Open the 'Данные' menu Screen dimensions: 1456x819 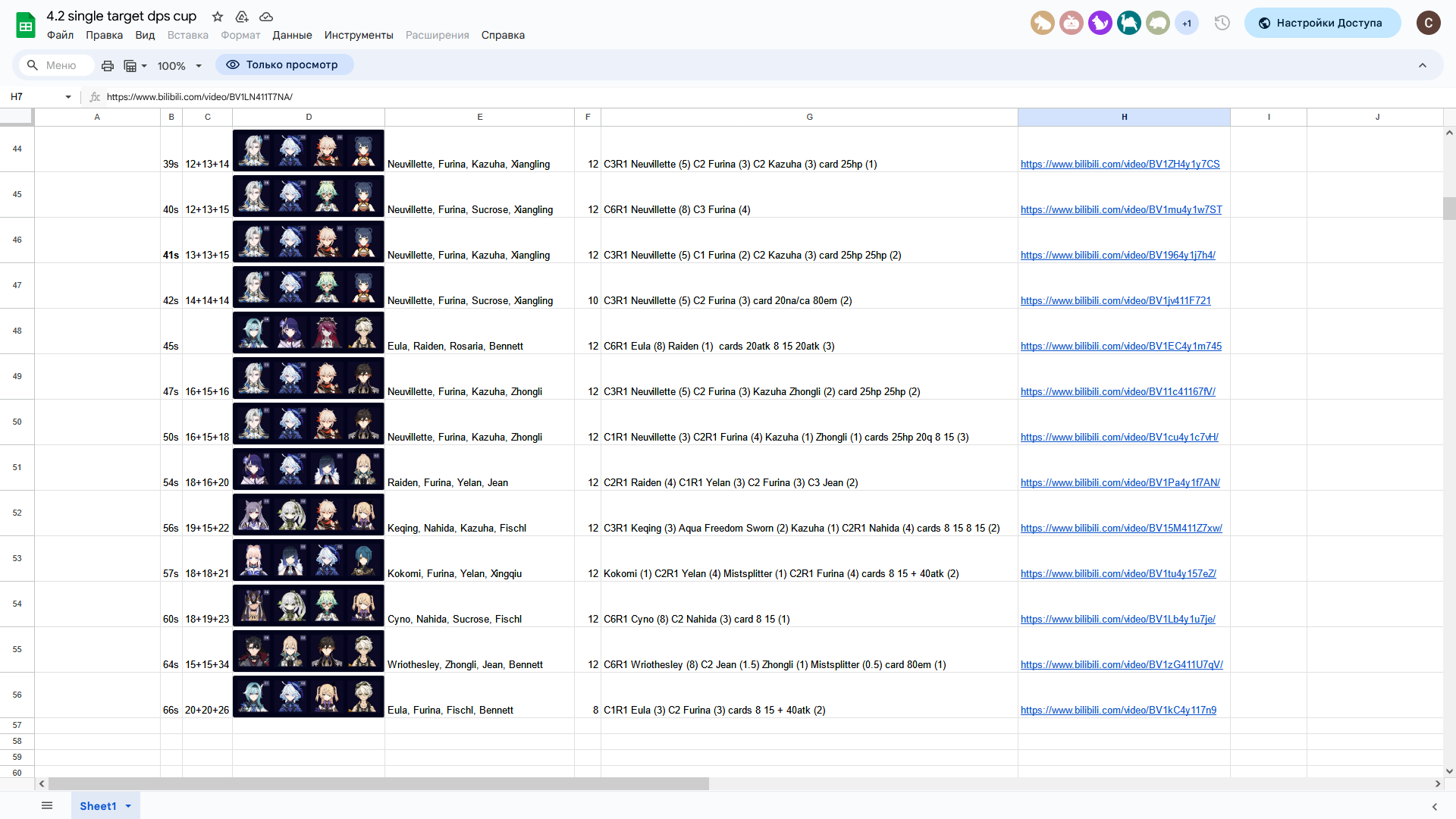[x=292, y=36]
